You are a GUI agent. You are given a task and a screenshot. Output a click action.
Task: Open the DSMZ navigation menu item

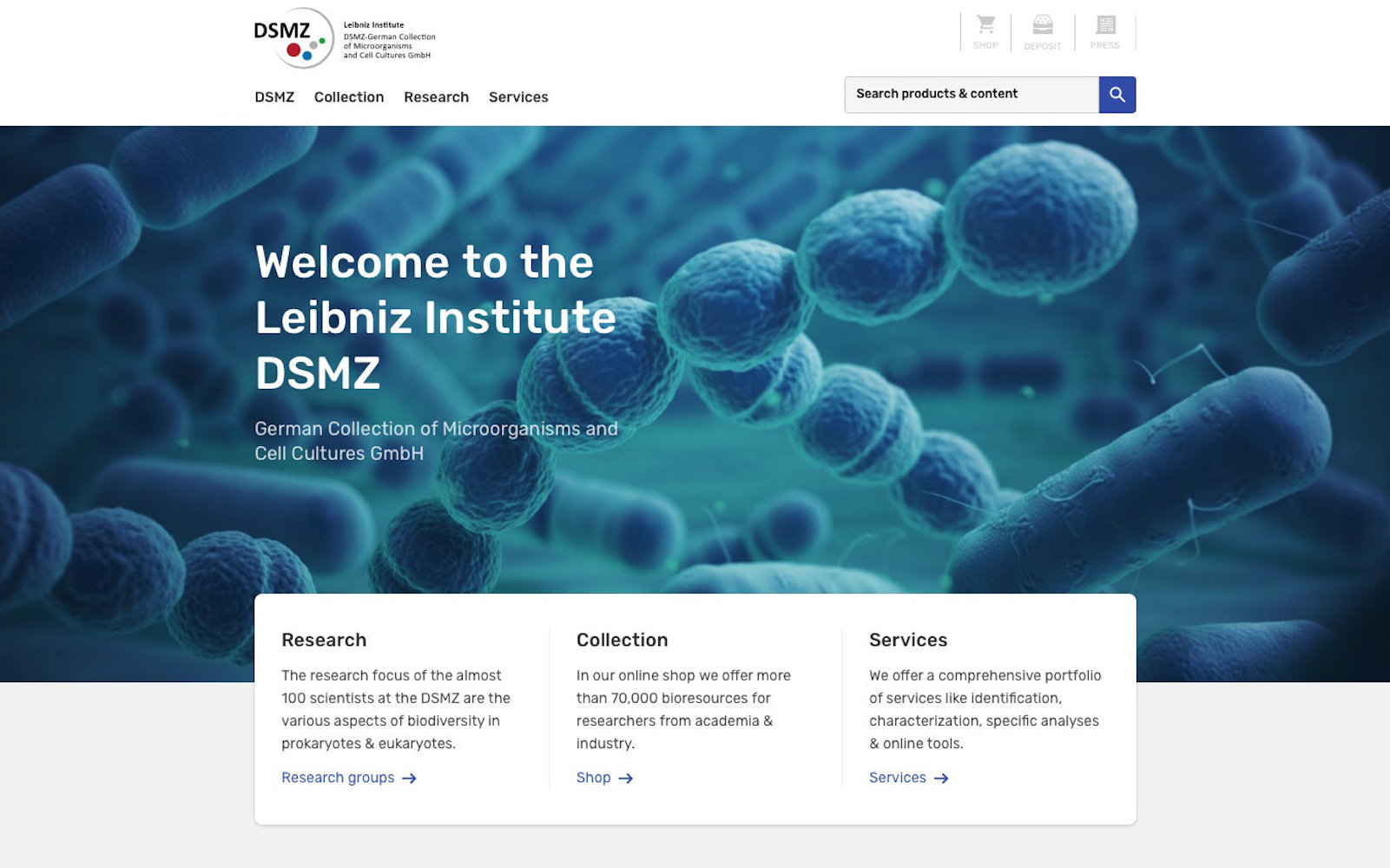[x=274, y=97]
